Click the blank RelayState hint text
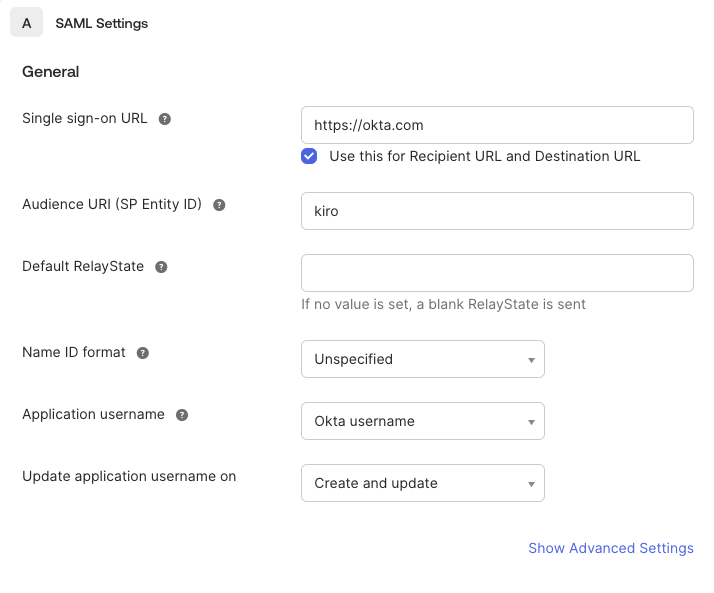Image resolution: width=714 pixels, height=593 pixels. (443, 304)
